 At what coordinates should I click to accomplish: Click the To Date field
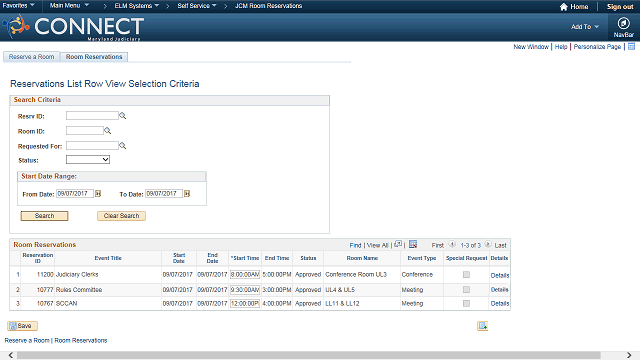pos(164,193)
